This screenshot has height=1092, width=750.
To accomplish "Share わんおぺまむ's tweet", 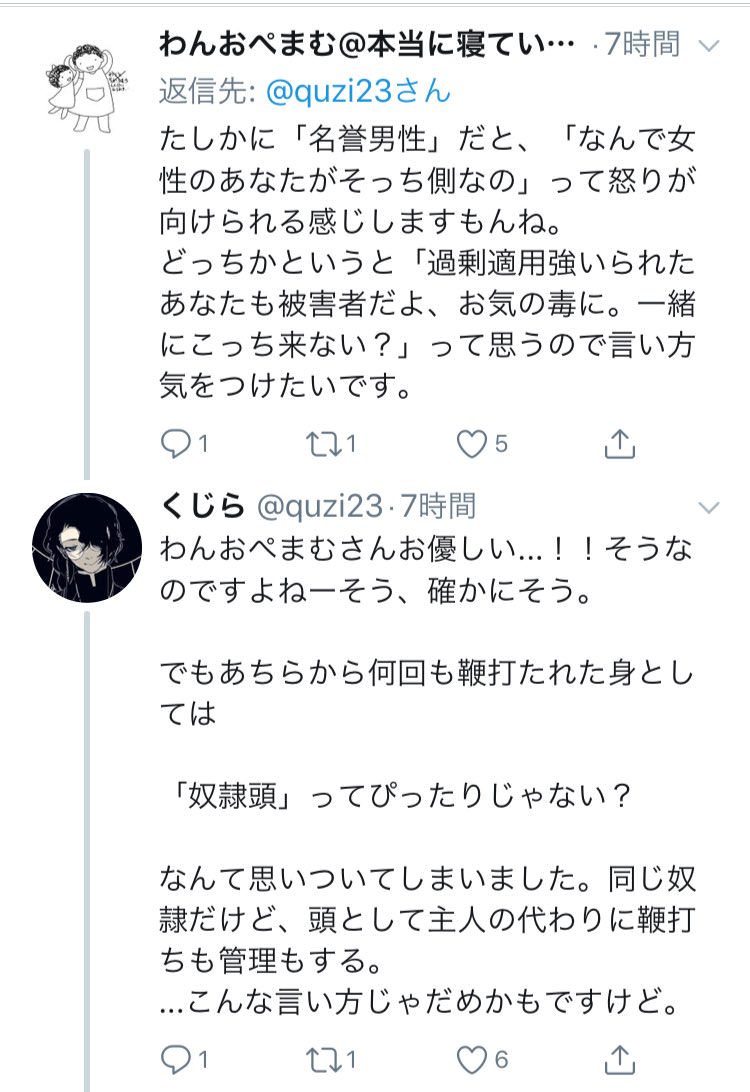I will coord(619,443).
